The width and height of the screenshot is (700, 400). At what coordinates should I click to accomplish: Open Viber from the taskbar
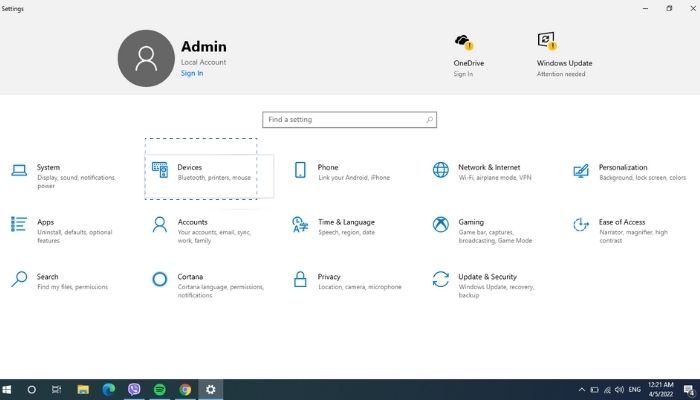coord(134,390)
